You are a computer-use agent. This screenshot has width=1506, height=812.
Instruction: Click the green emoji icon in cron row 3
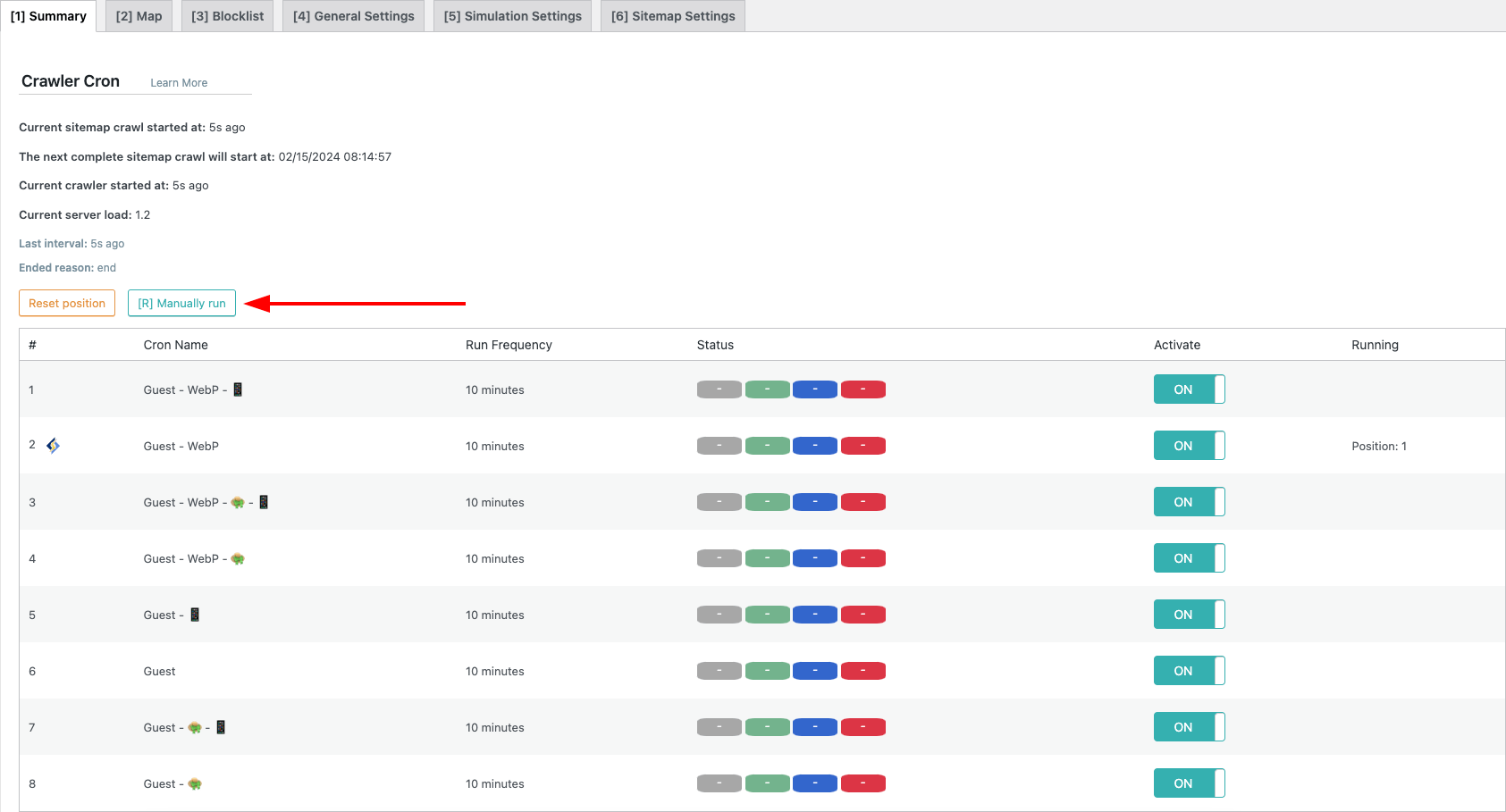[x=238, y=503]
